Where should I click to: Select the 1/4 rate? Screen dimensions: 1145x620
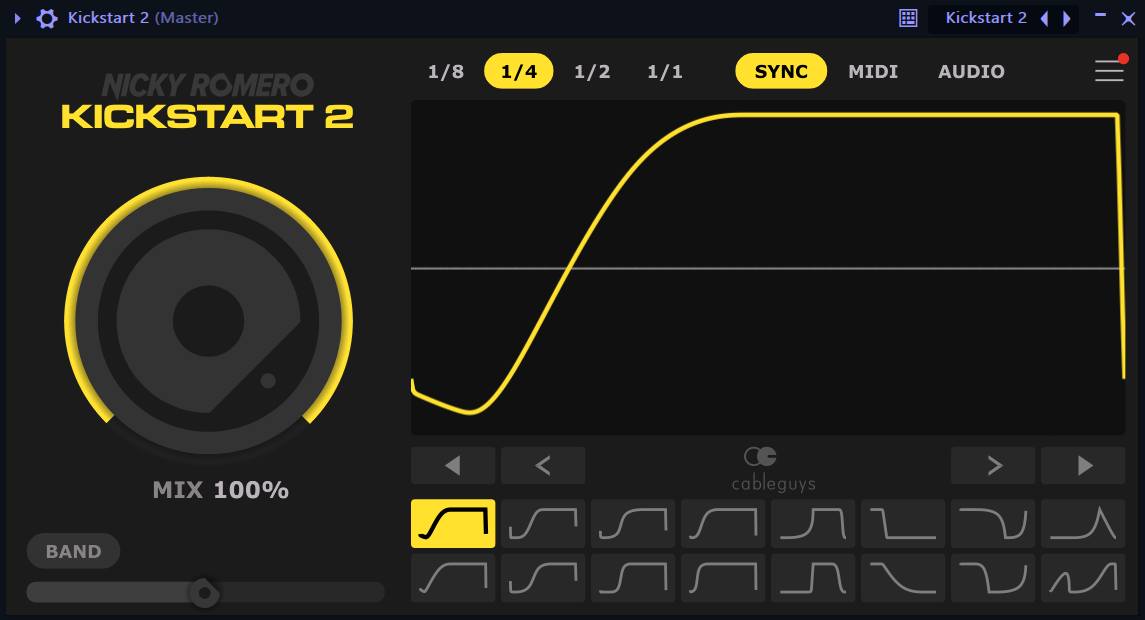pyautogui.click(x=518, y=71)
